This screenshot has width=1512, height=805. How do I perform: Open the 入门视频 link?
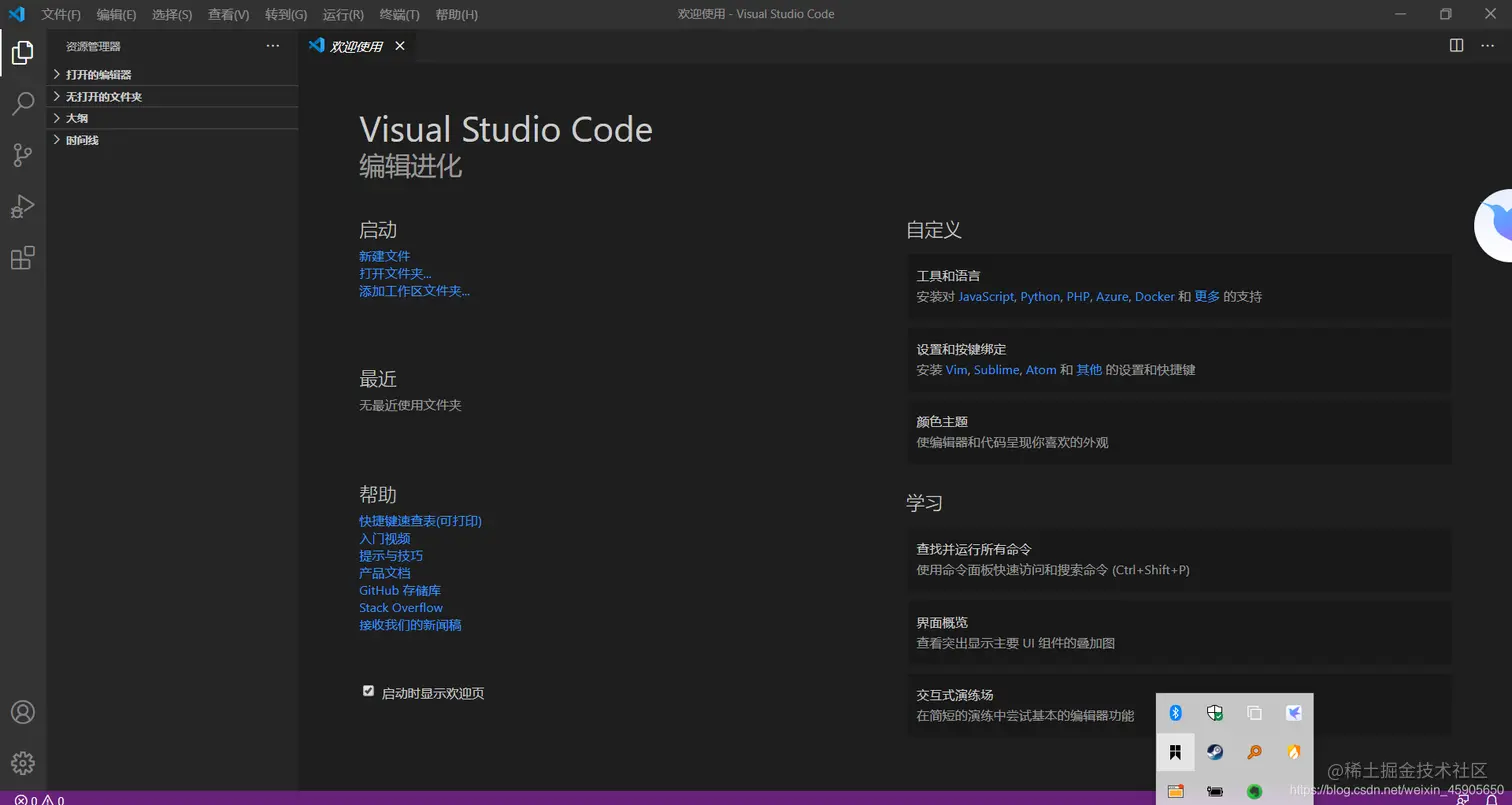[x=384, y=538]
